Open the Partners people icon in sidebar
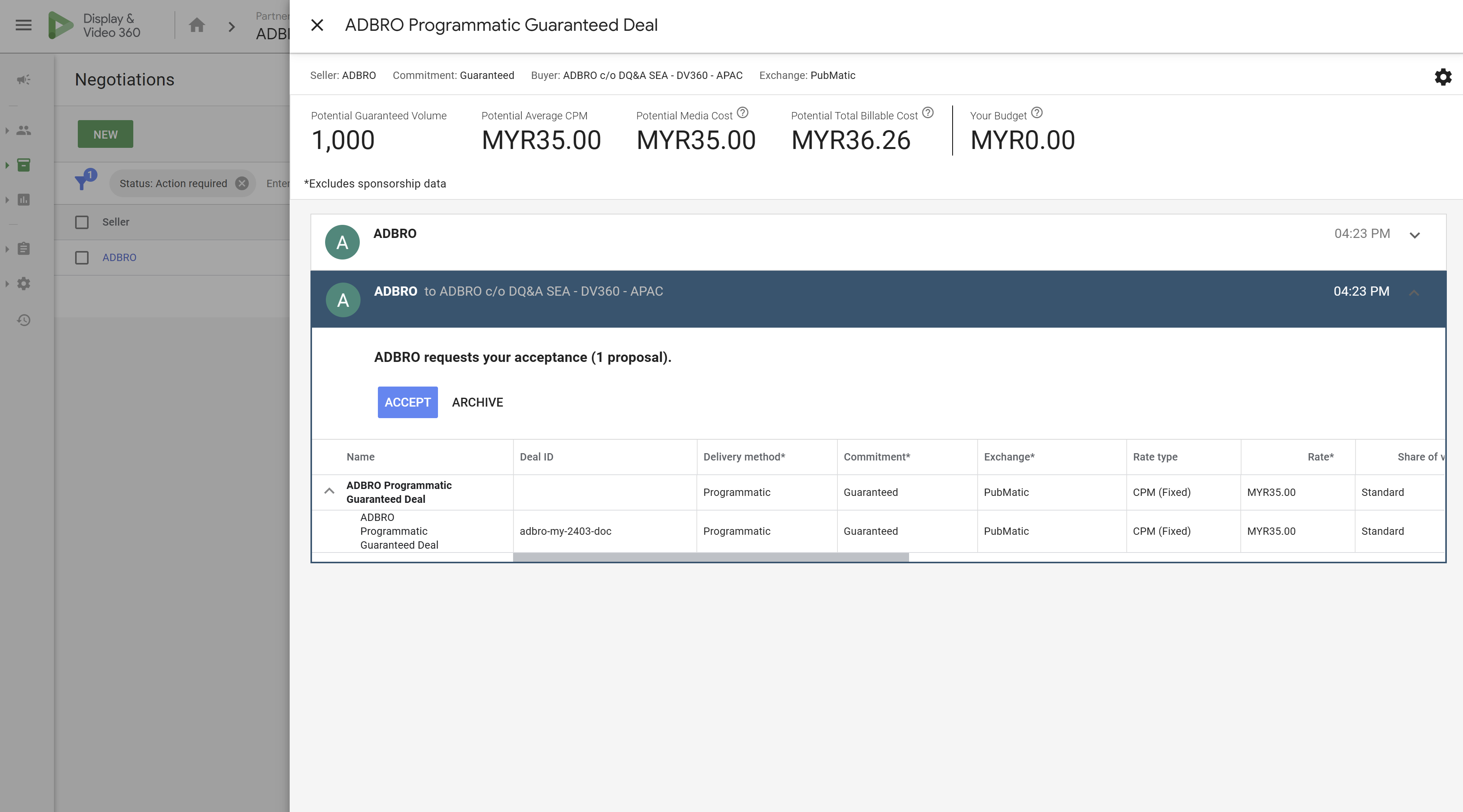Image resolution: width=1463 pixels, height=812 pixels. coord(23,131)
